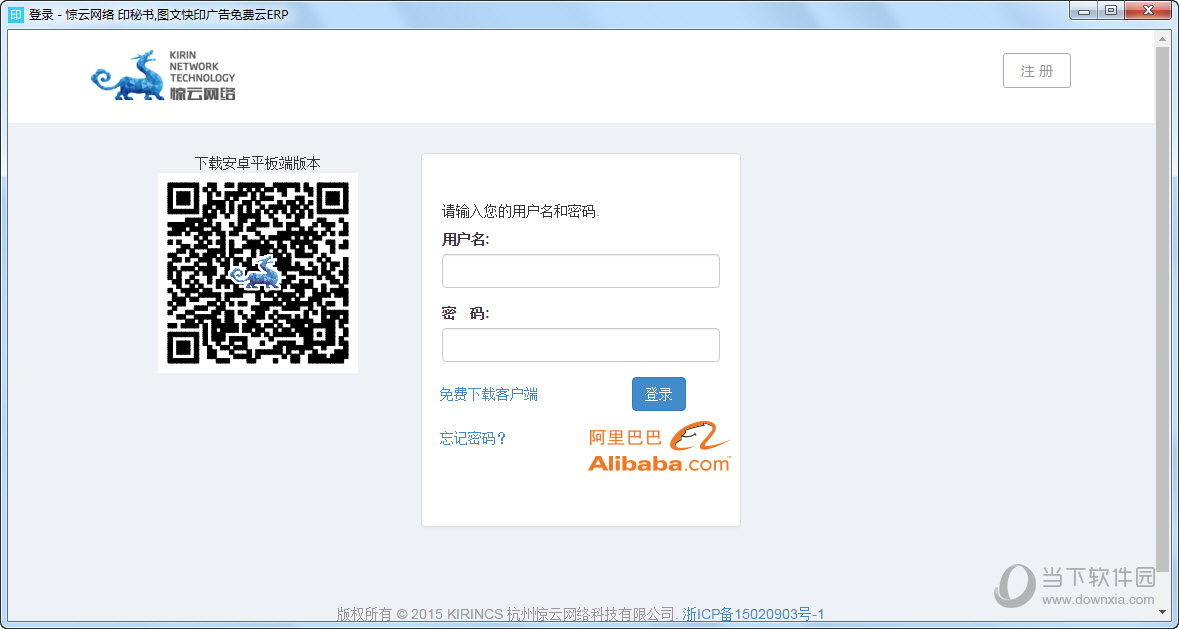Click the 用户名: label

click(465, 240)
